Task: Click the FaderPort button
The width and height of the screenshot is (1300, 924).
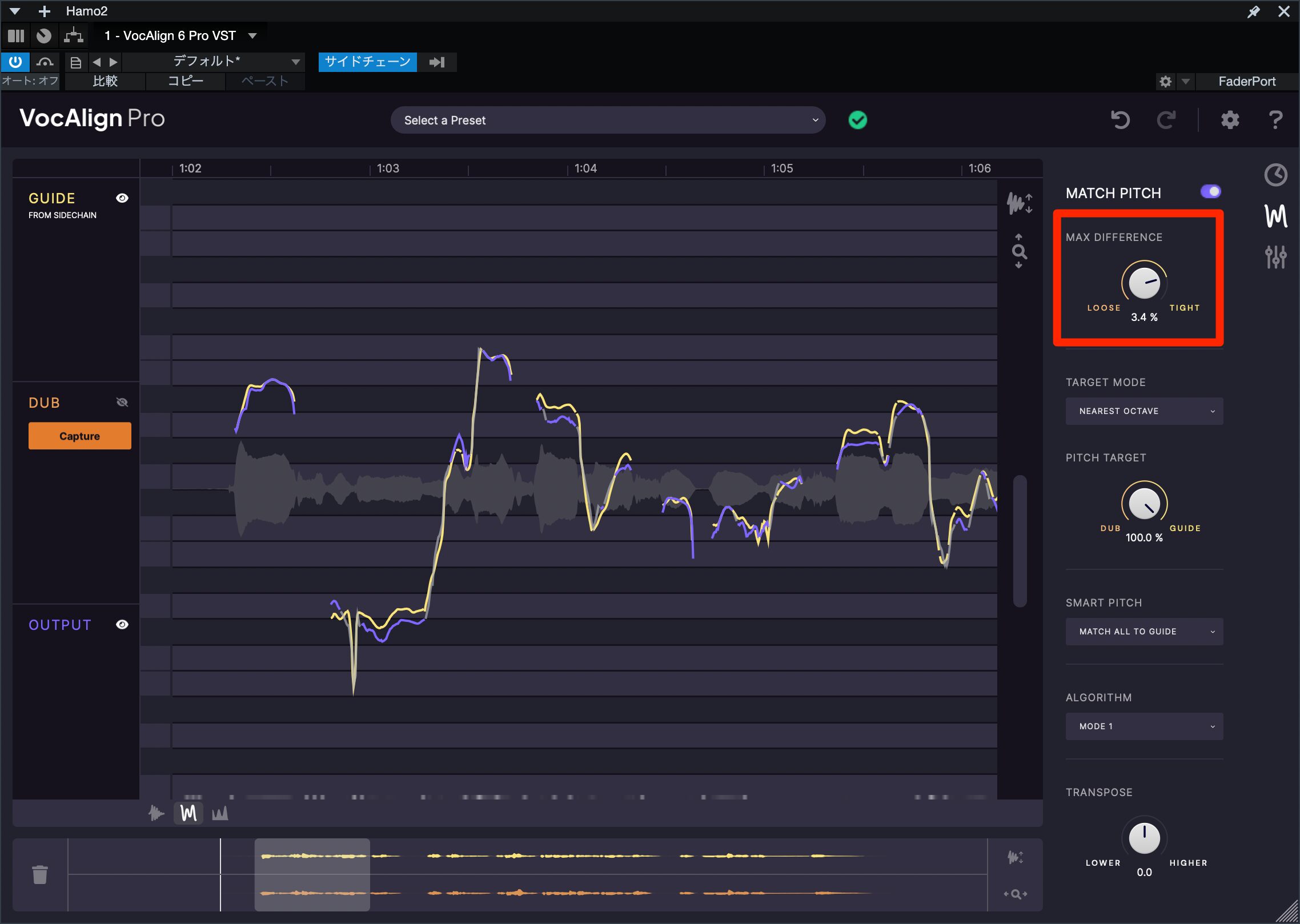Action: click(x=1246, y=82)
